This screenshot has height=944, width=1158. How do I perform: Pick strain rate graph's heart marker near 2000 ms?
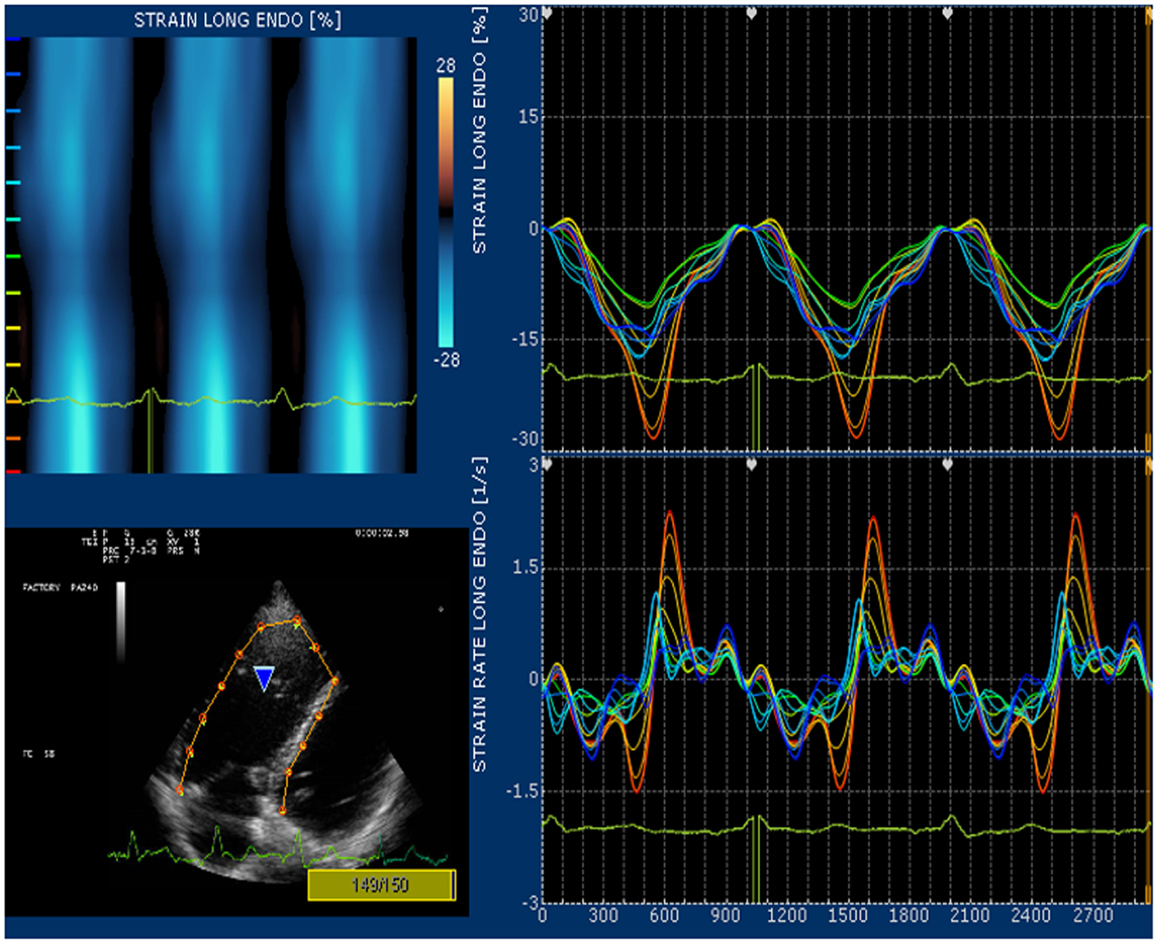tap(948, 464)
